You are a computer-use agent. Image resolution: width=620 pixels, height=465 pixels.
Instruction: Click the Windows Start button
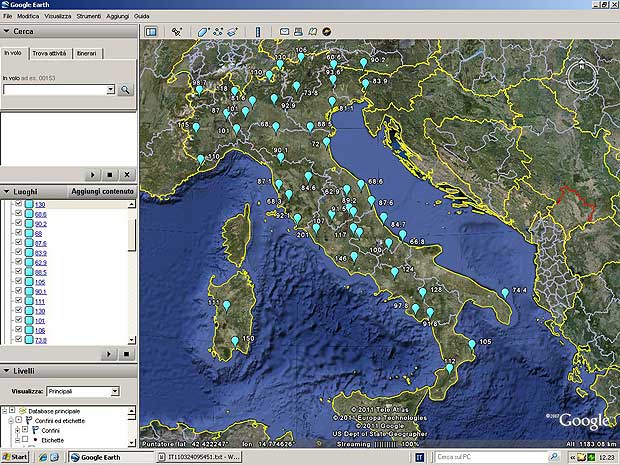(17, 457)
